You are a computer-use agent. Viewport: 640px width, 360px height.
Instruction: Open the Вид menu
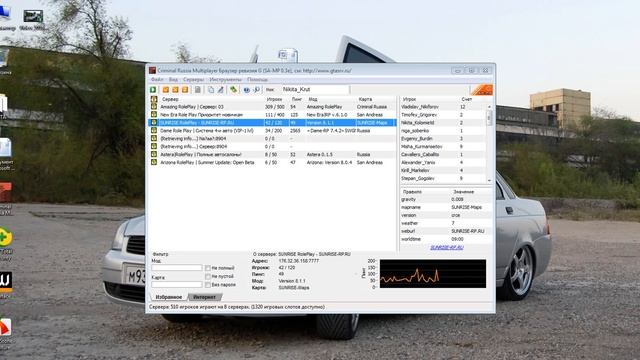click(173, 80)
